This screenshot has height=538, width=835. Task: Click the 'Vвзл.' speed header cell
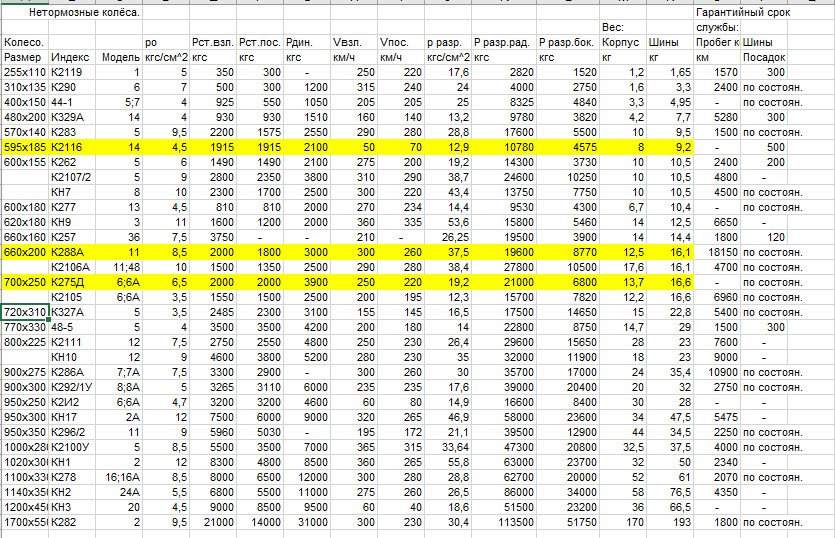(346, 42)
